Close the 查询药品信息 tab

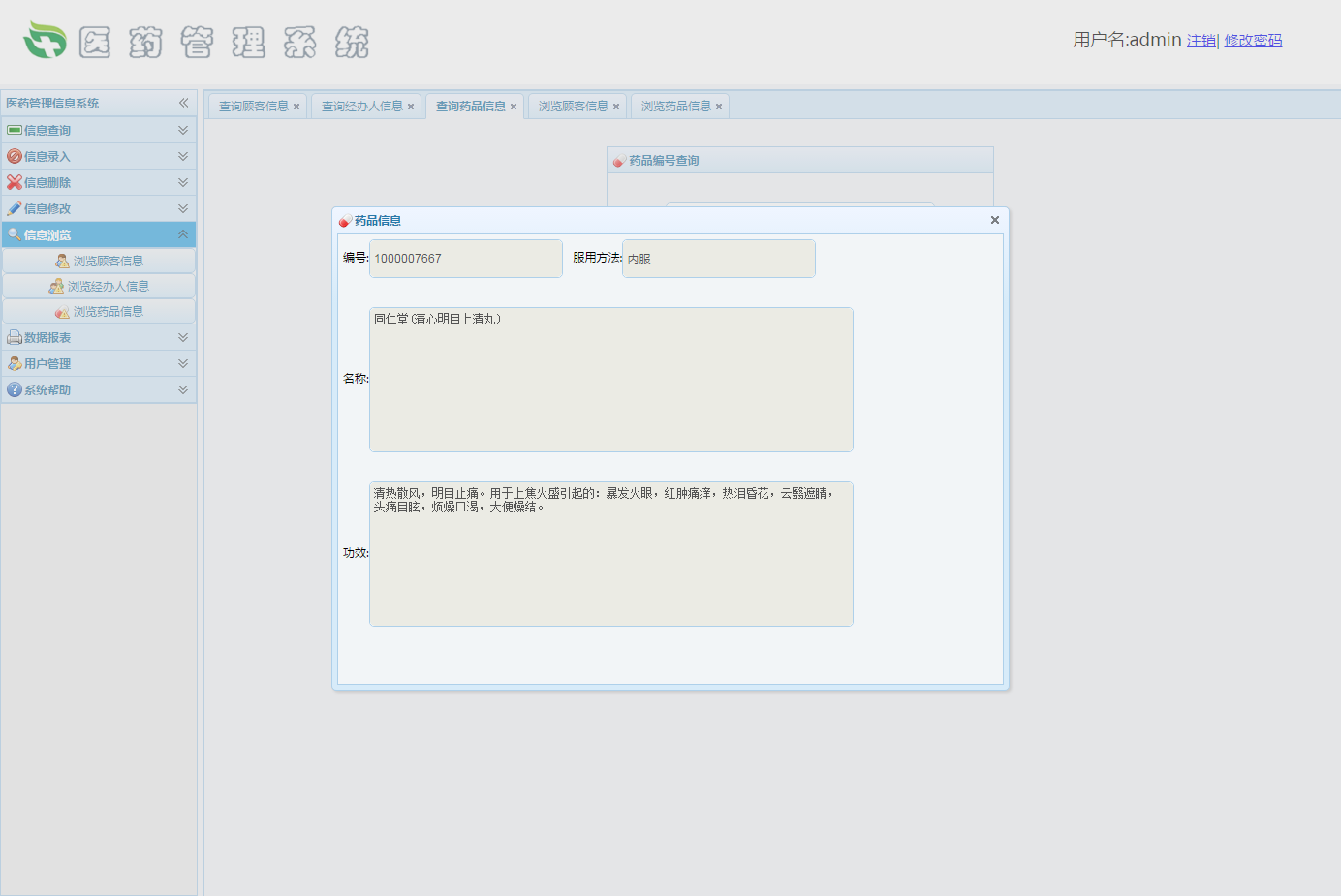(514, 107)
